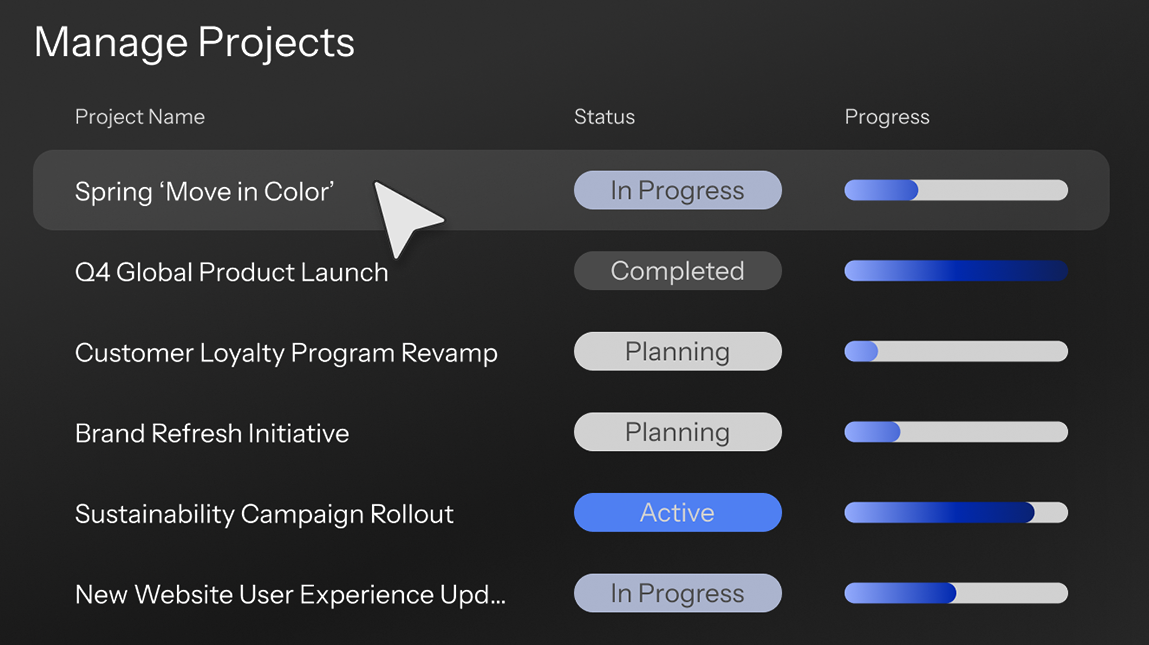
Task: Click the Completed status badge
Action: click(x=677, y=271)
